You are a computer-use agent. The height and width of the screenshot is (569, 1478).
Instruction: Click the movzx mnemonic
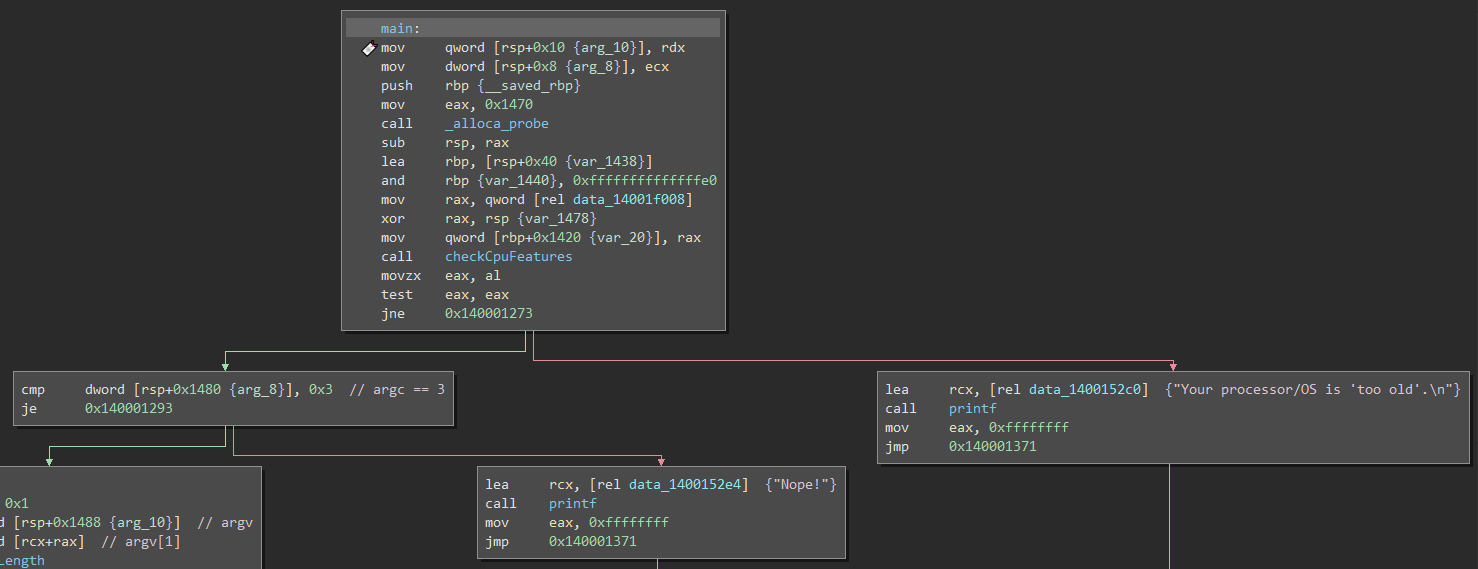pos(401,276)
